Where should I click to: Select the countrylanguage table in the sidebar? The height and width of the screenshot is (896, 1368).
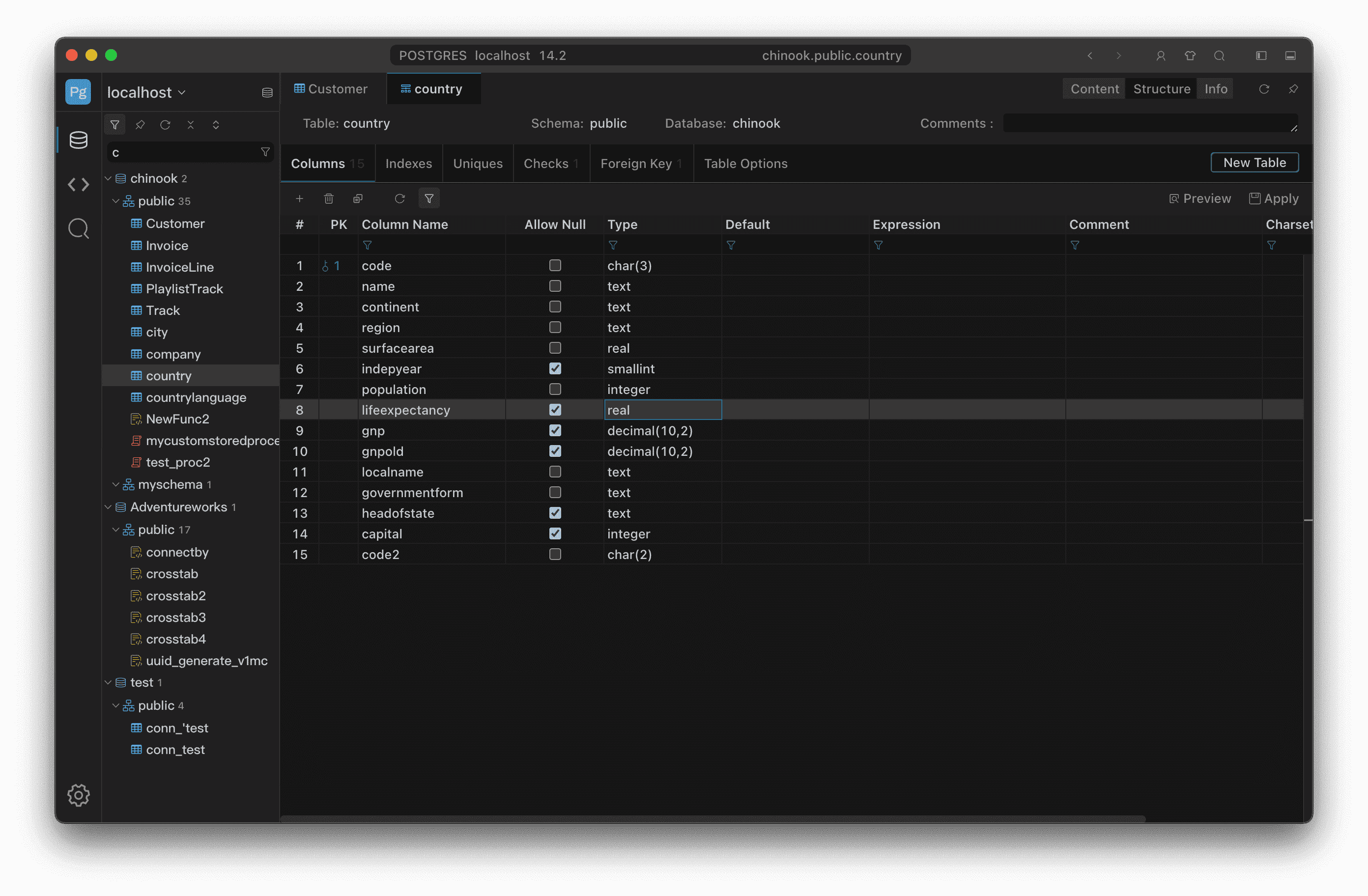click(x=195, y=397)
